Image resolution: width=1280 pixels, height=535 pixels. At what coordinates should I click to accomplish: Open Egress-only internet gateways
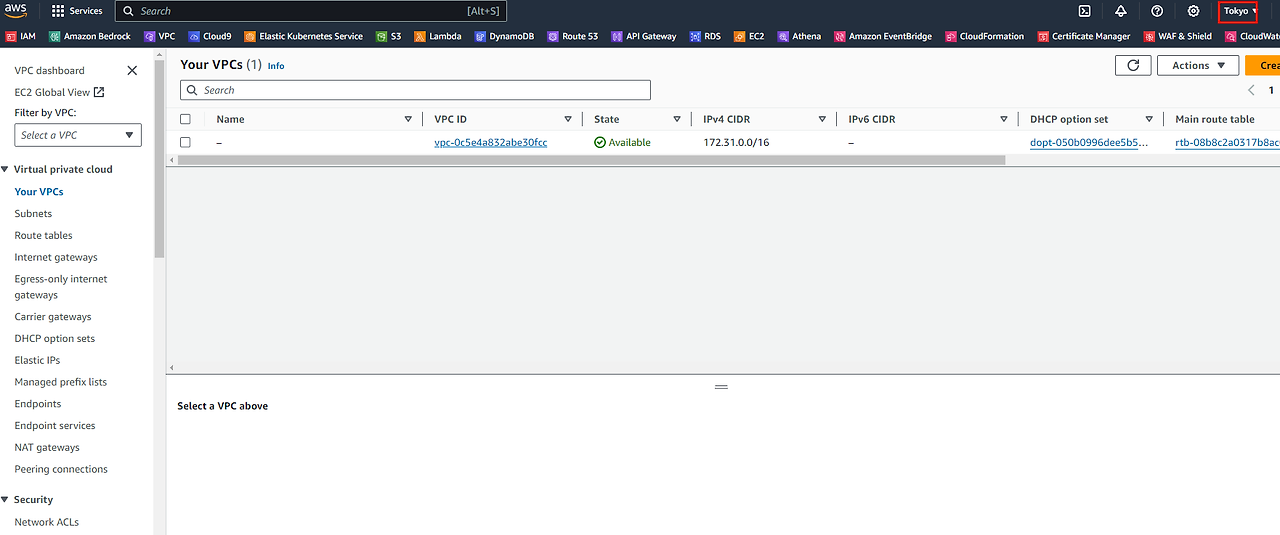(x=61, y=287)
